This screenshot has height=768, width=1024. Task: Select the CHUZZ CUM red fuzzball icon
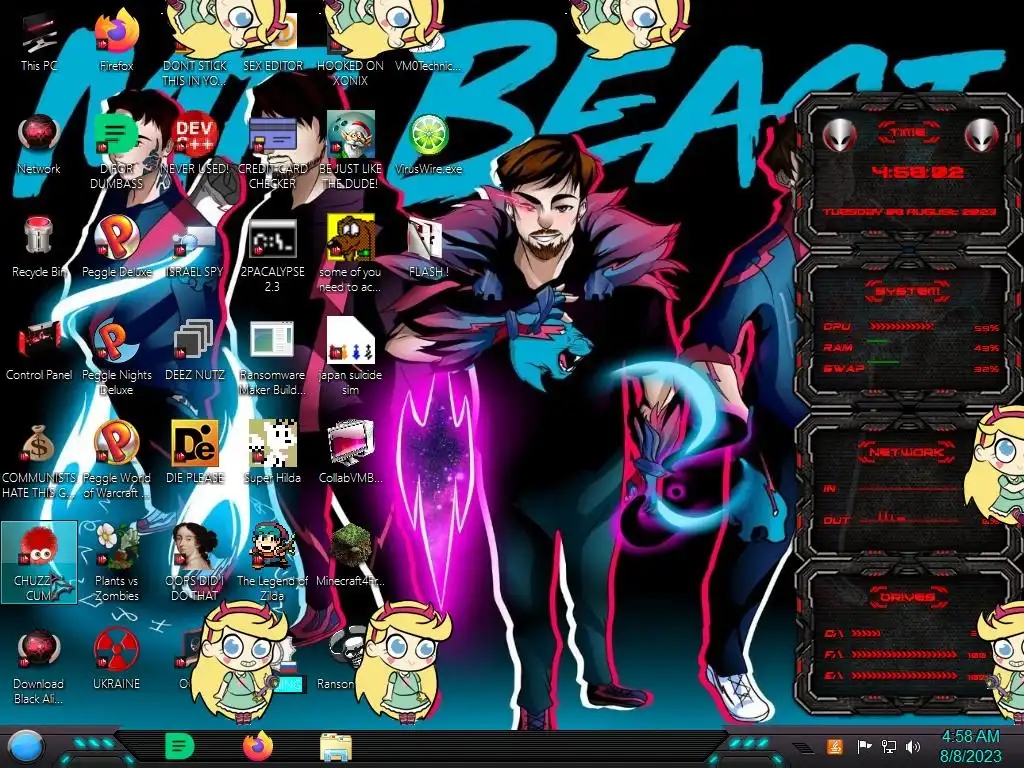tap(39, 563)
